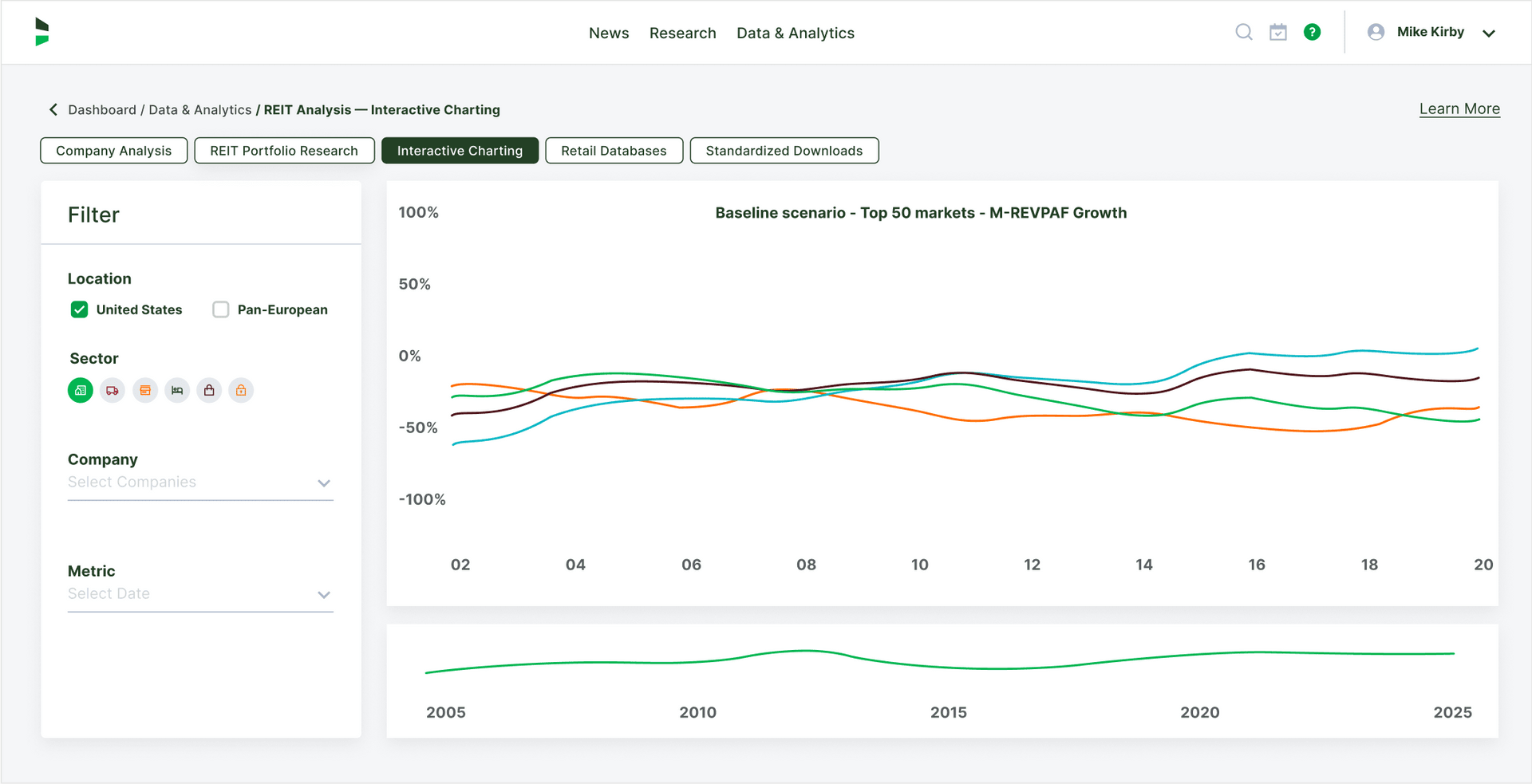This screenshot has width=1532, height=784.
Task: Open search with the magnifier icon
Action: click(1243, 32)
